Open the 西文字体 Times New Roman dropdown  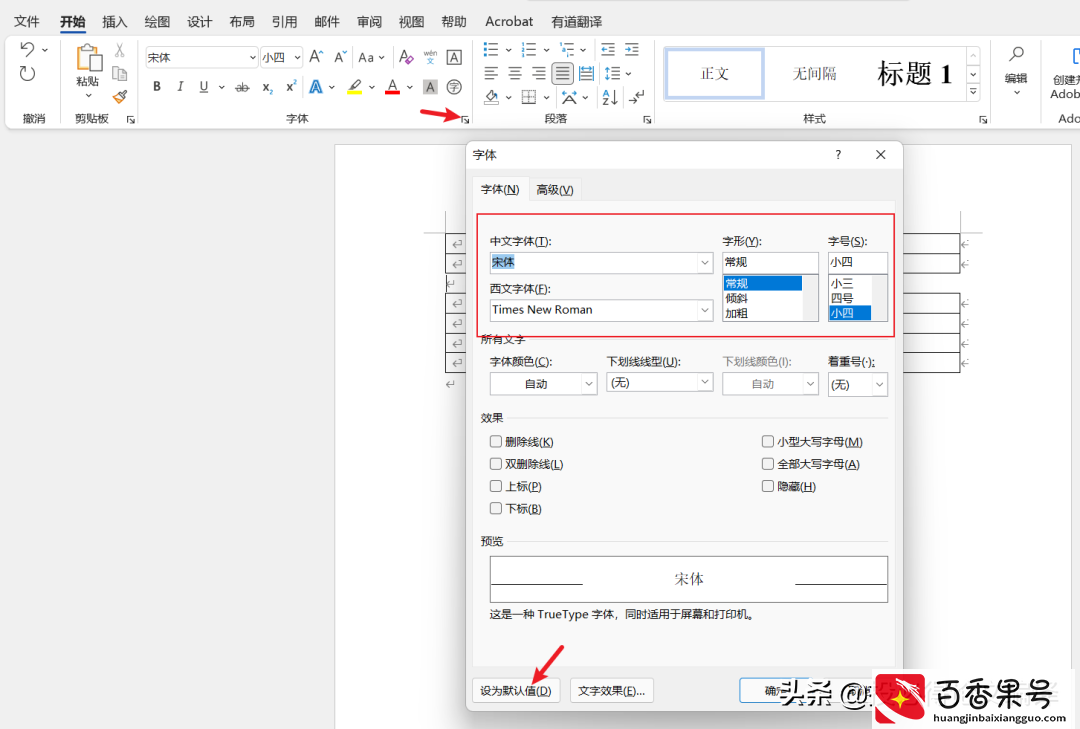705,310
